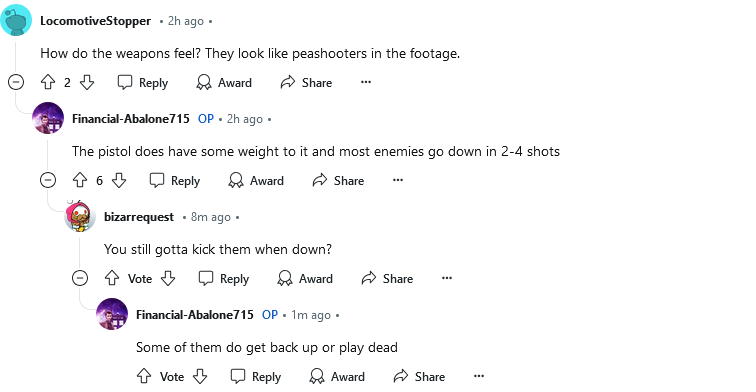Viewport: 756px width, 392px height.
Task: Downvote the 'play dead' reply
Action: 200,376
